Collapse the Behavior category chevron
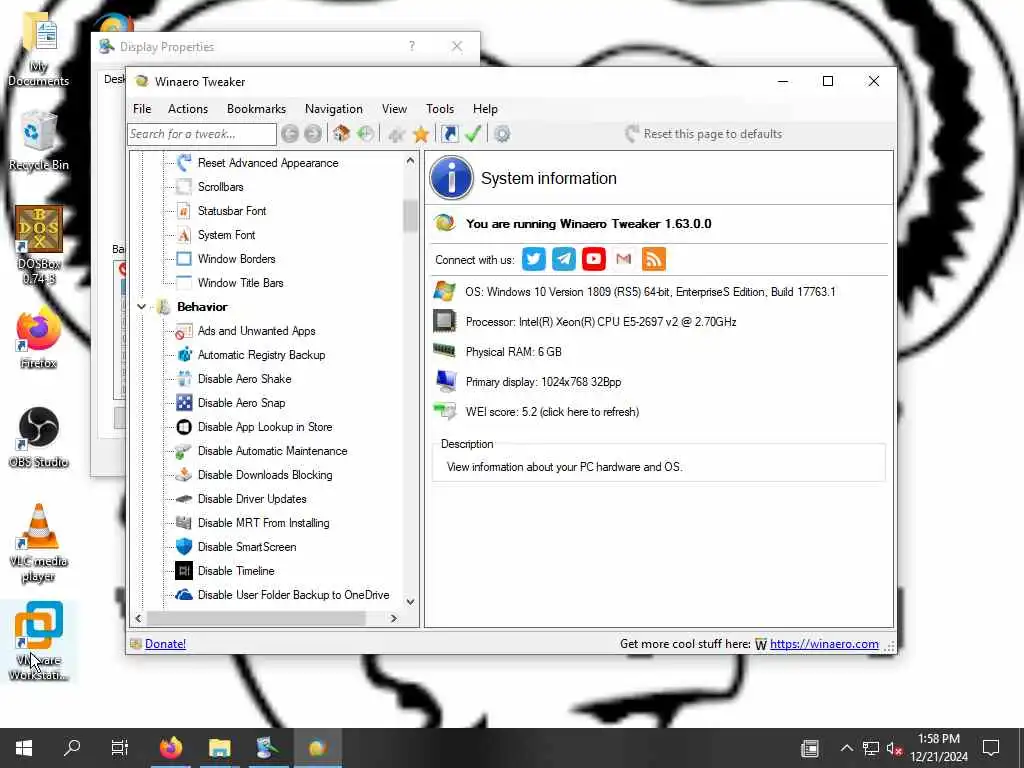Screen dimensions: 1024x768 [x=141, y=306]
